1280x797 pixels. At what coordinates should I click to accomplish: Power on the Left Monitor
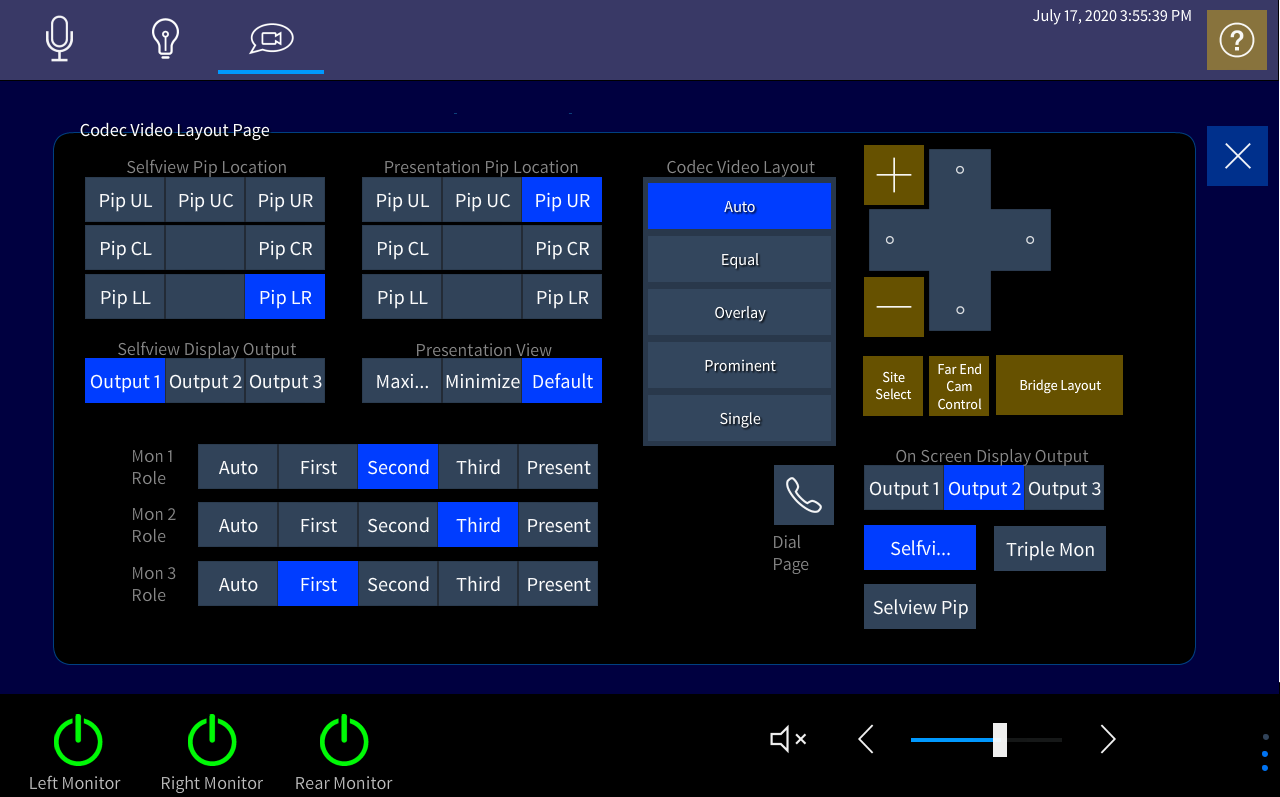[77, 740]
